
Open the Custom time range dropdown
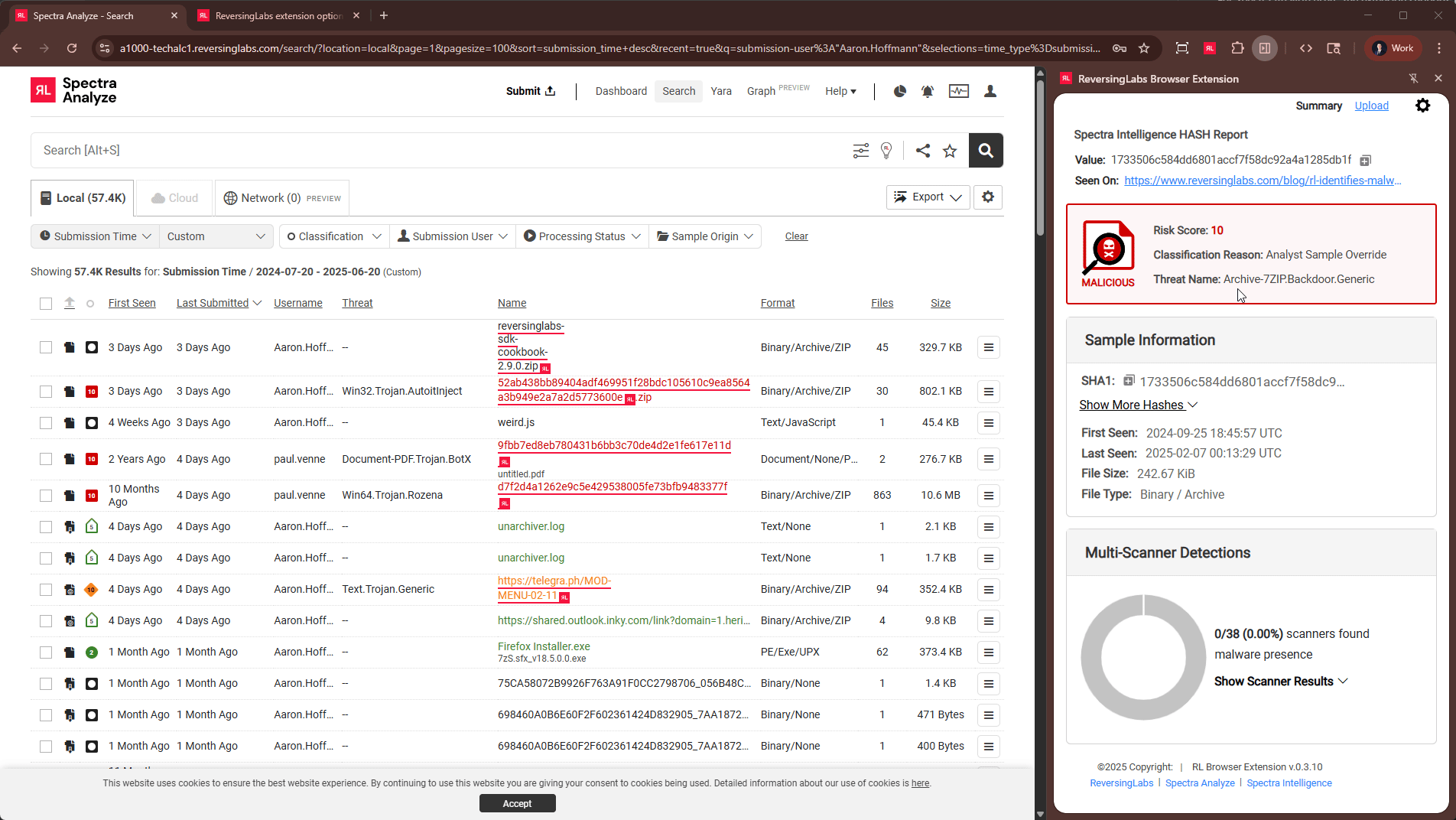216,236
